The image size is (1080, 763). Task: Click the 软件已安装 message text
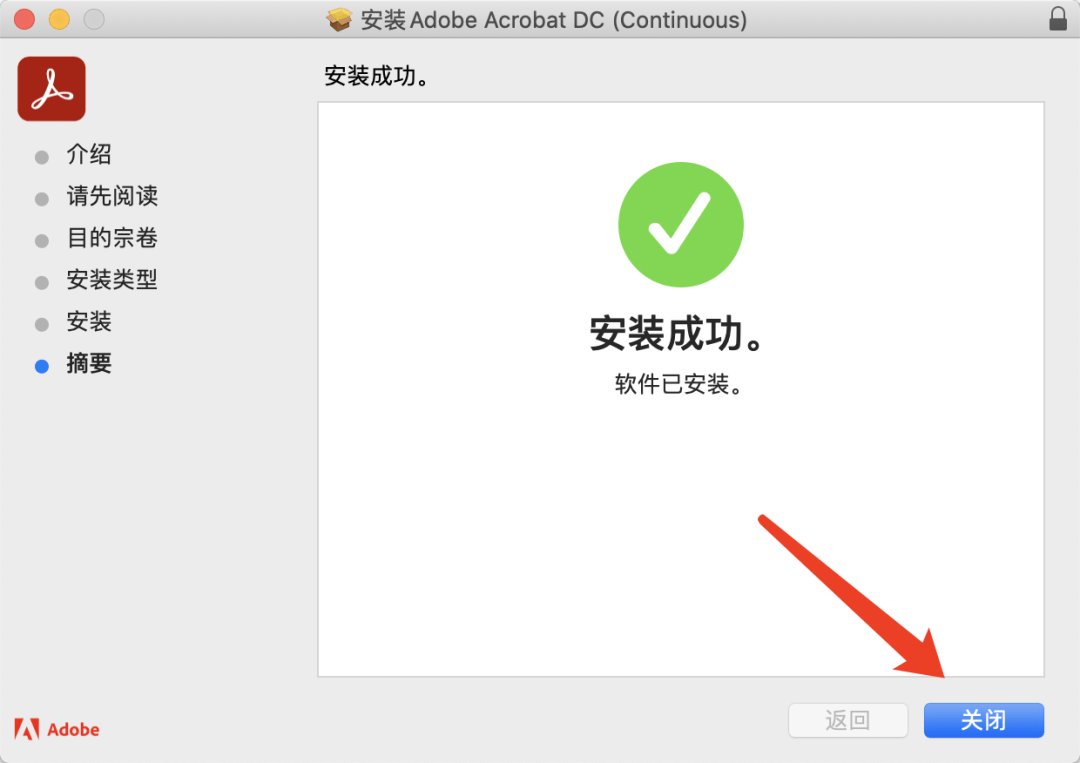tap(679, 384)
